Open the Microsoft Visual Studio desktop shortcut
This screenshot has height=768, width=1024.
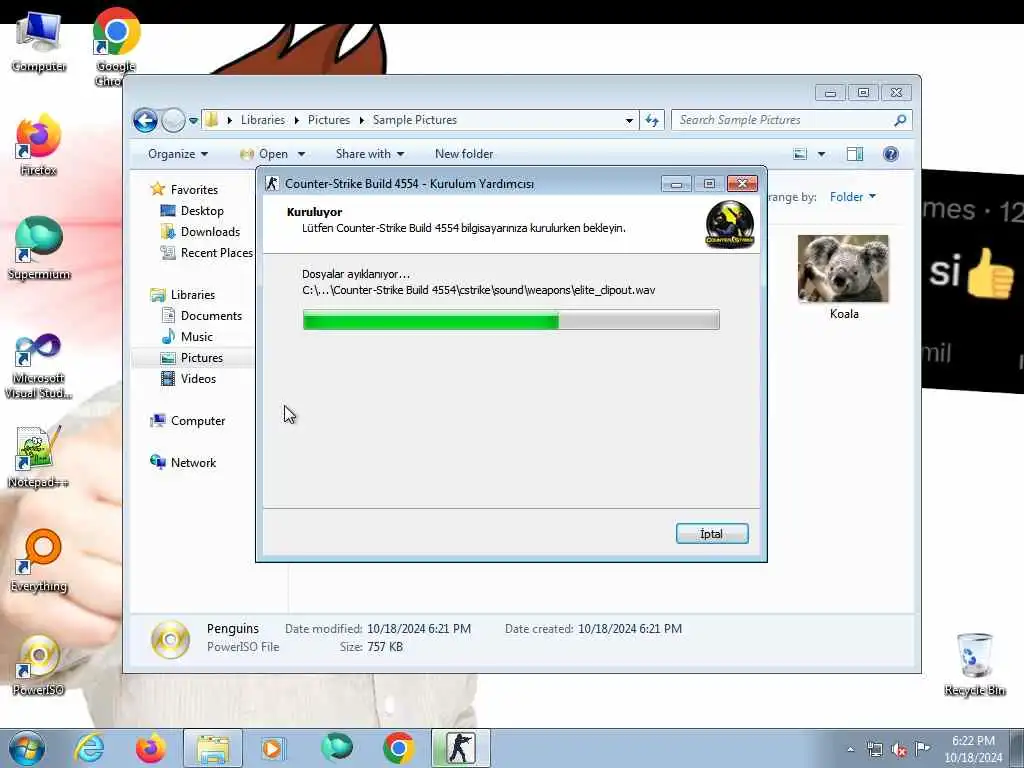(x=39, y=366)
